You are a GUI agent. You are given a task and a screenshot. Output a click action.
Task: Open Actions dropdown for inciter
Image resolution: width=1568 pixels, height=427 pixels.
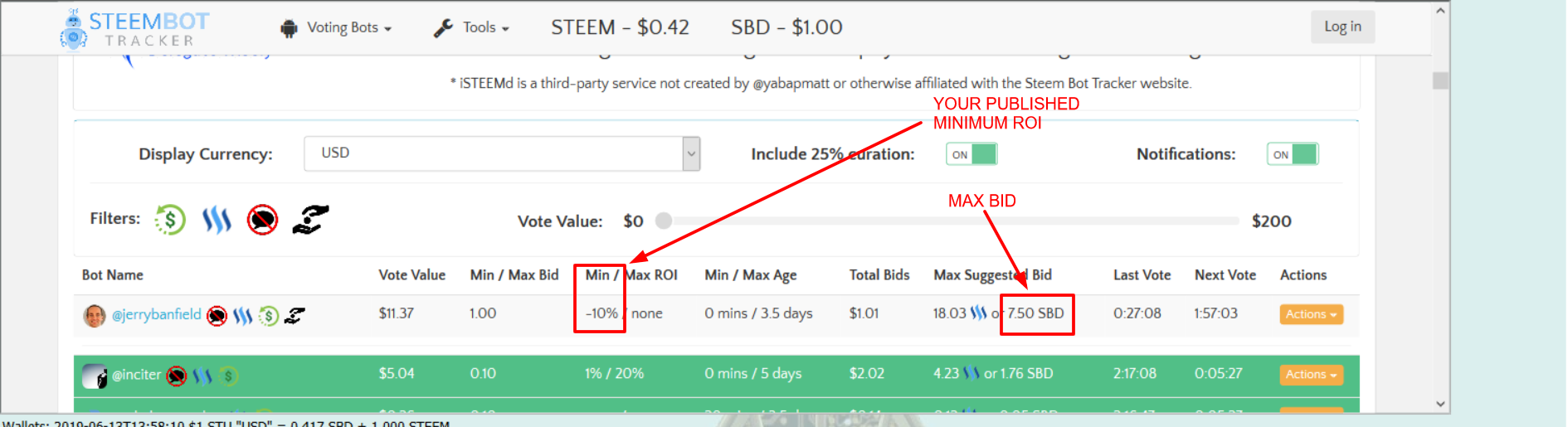tap(1311, 375)
